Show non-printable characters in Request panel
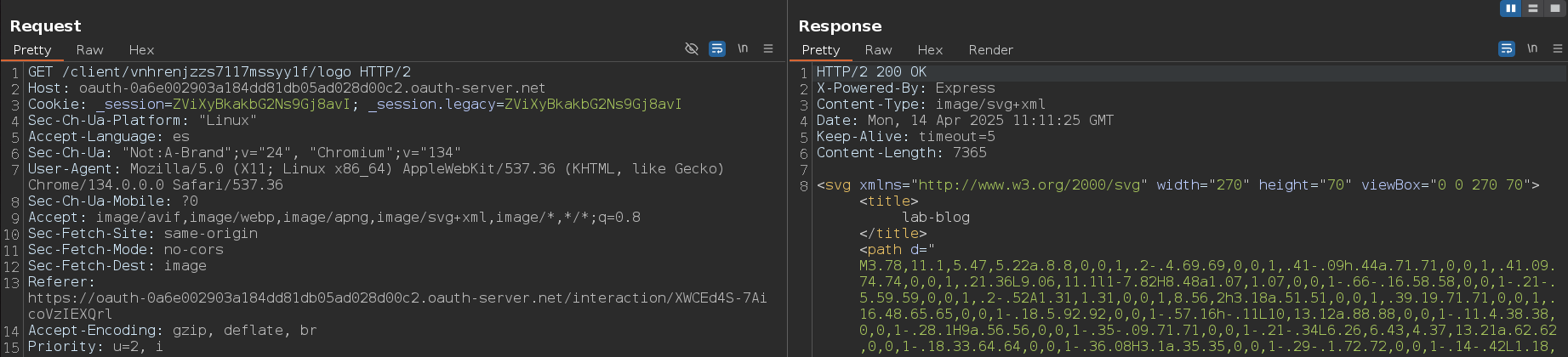This screenshot has height=357, width=1568. point(743,49)
